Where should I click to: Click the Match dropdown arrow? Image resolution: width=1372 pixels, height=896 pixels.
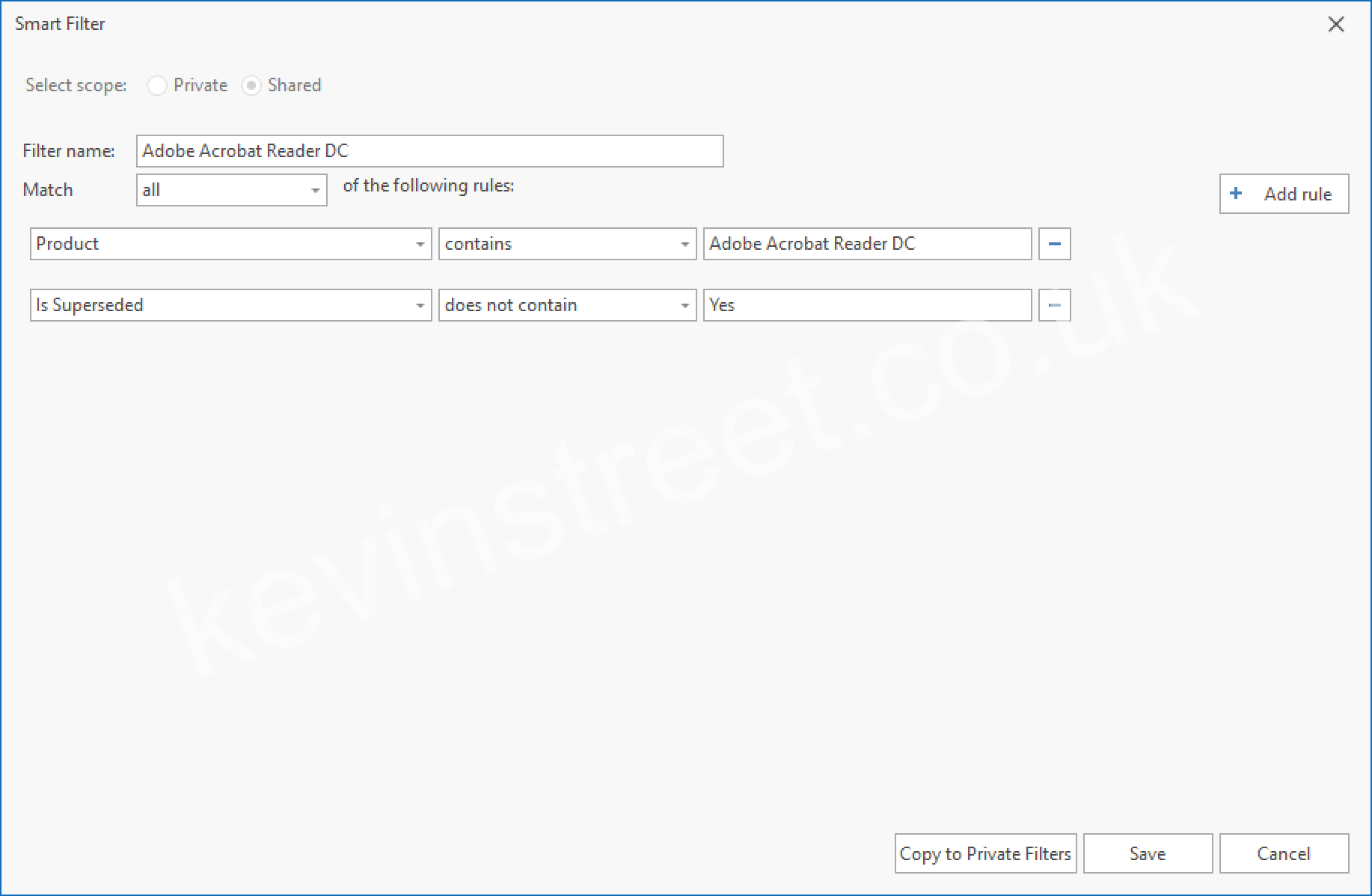tap(317, 190)
